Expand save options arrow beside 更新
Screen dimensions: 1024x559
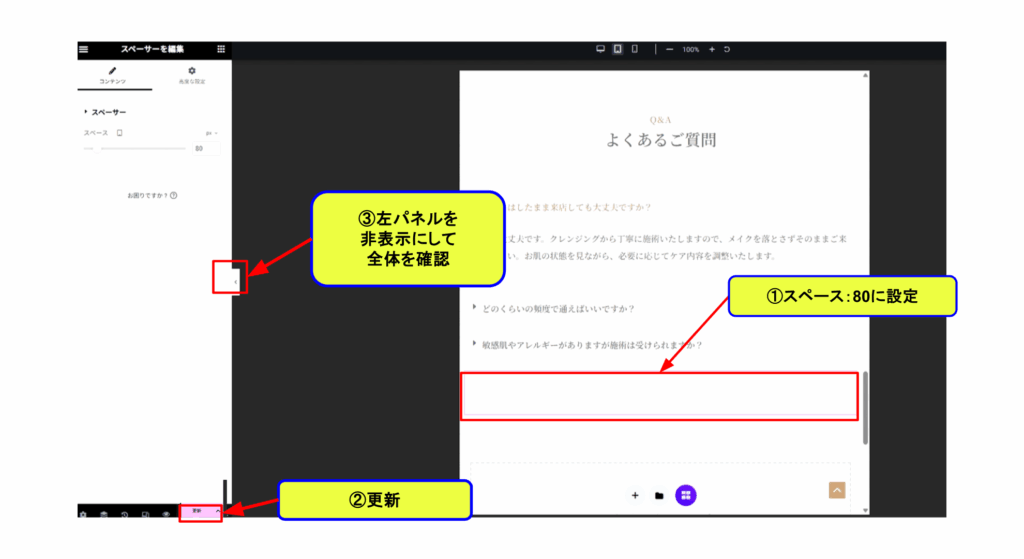point(217,511)
